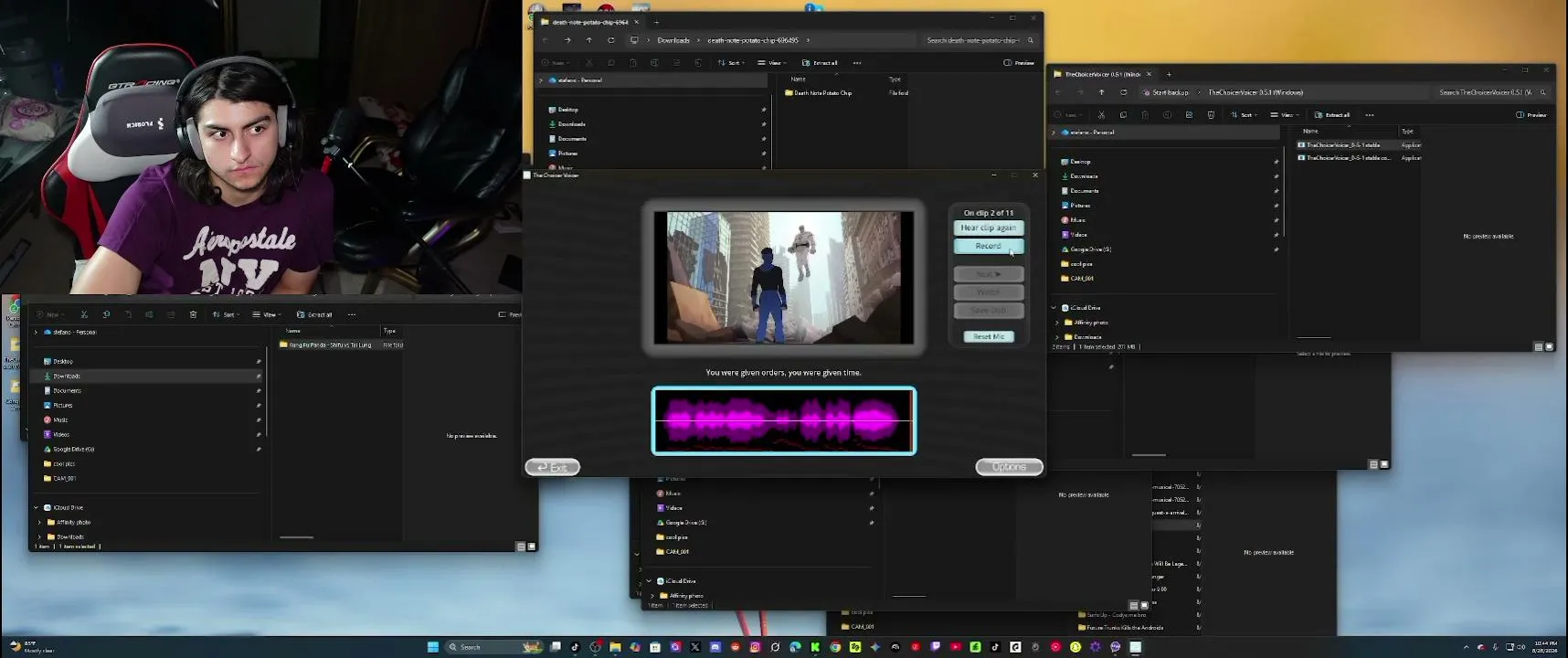Viewport: 1568px width, 658px height.
Task: Open See more (…) in death-note-potato-chip window
Action: (857, 63)
